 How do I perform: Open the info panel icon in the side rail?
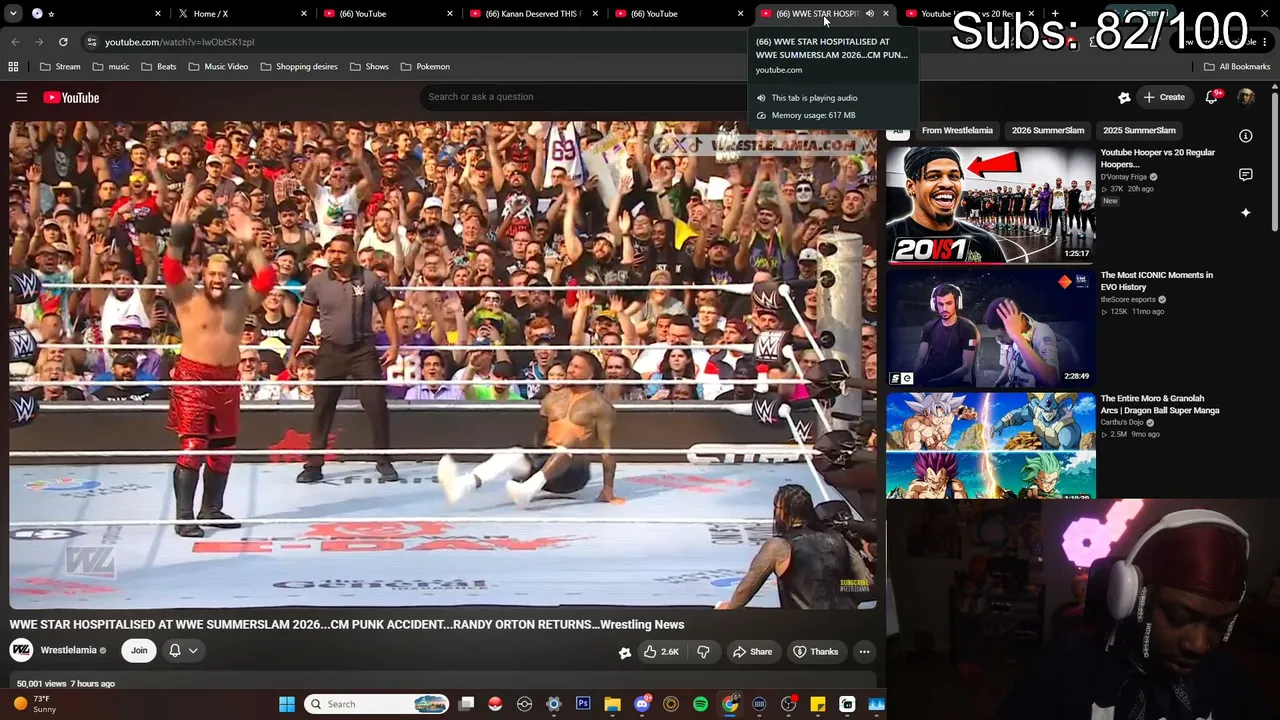click(1246, 136)
